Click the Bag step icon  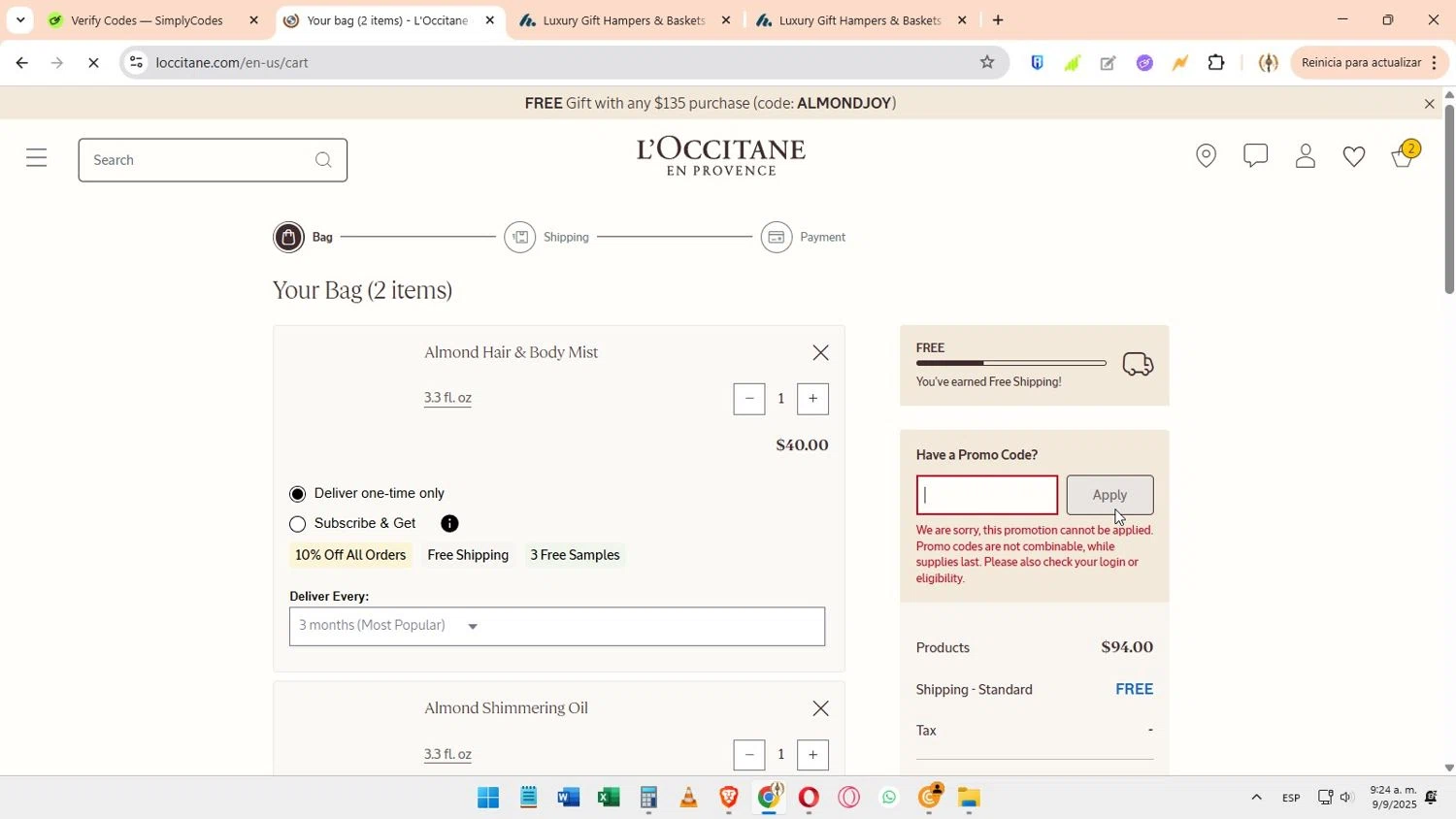pyautogui.click(x=288, y=237)
